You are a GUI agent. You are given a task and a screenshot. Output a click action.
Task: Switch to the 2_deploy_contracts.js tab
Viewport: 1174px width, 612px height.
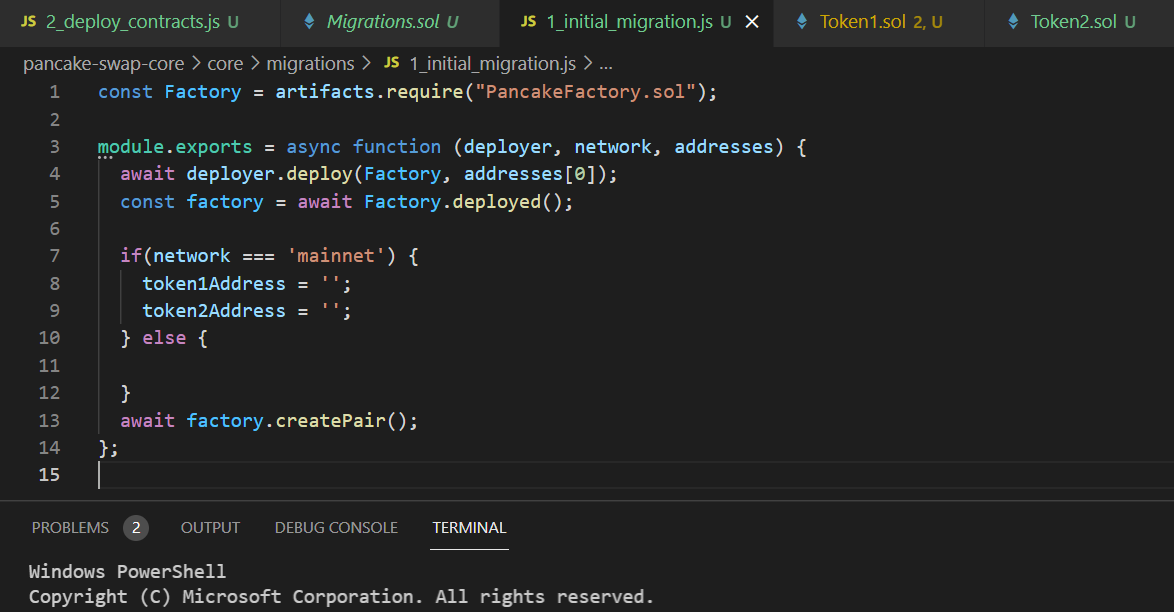[139, 22]
